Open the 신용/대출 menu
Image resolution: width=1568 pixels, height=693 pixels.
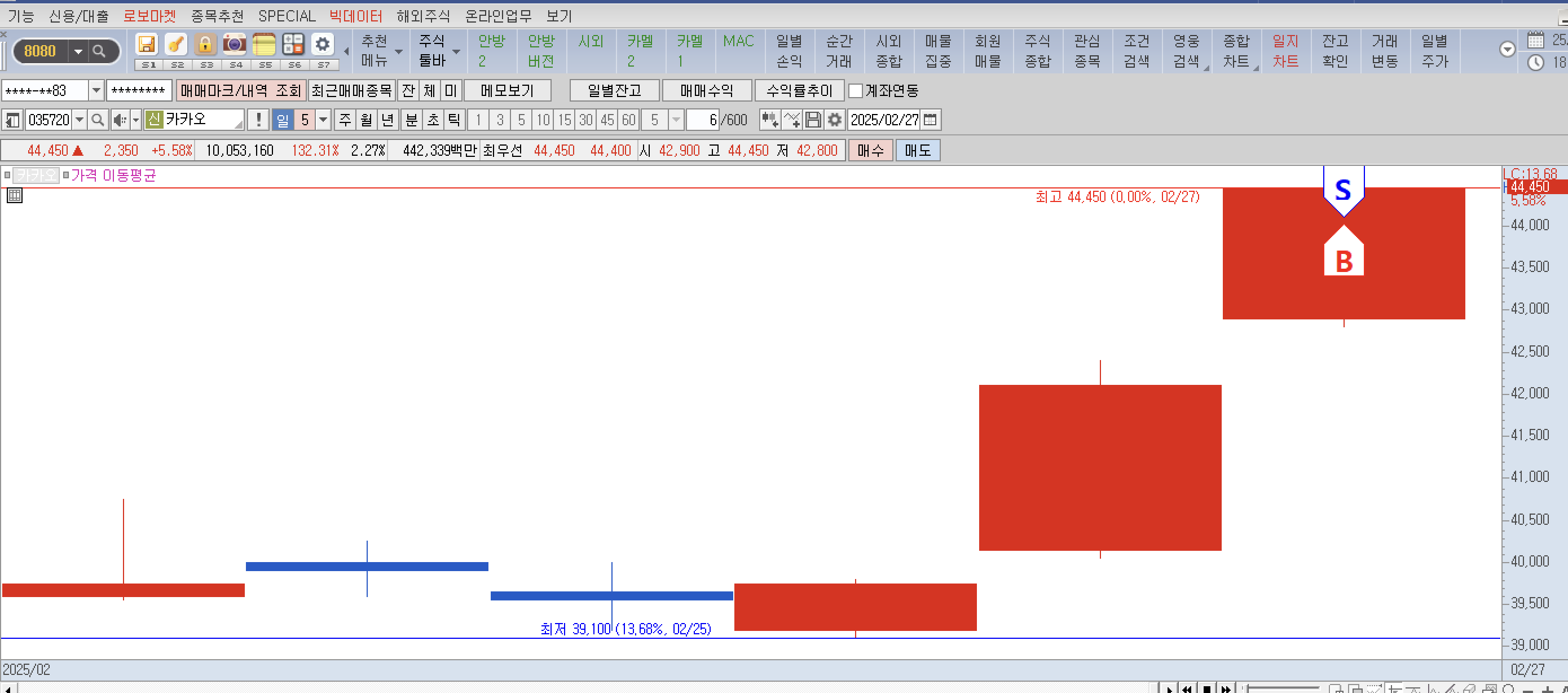coord(78,16)
